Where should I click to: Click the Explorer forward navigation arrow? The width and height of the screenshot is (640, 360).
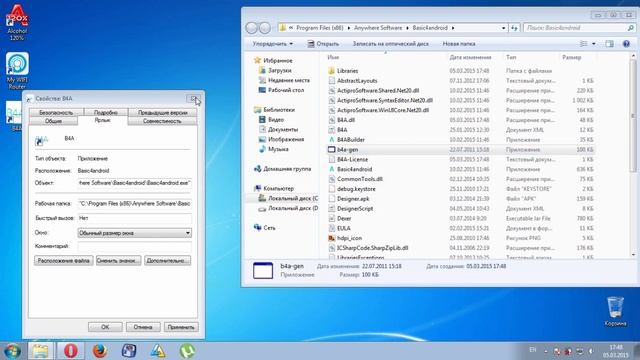[x=265, y=28]
